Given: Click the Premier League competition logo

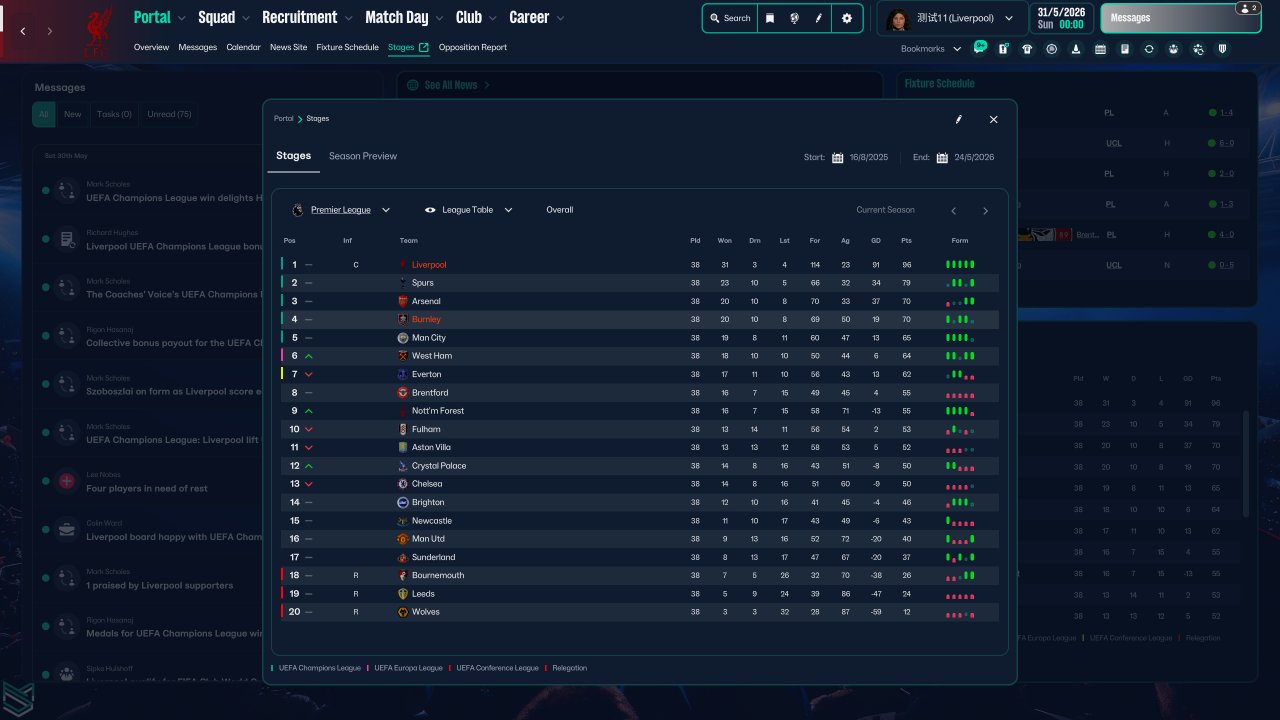Looking at the screenshot, I should pyautogui.click(x=297, y=210).
